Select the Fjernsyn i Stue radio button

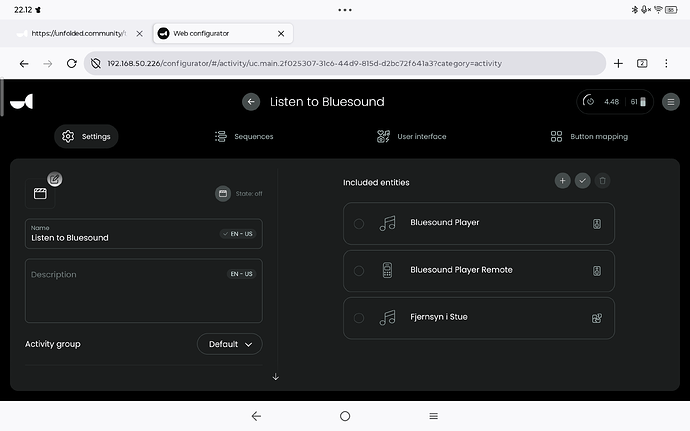click(x=359, y=318)
